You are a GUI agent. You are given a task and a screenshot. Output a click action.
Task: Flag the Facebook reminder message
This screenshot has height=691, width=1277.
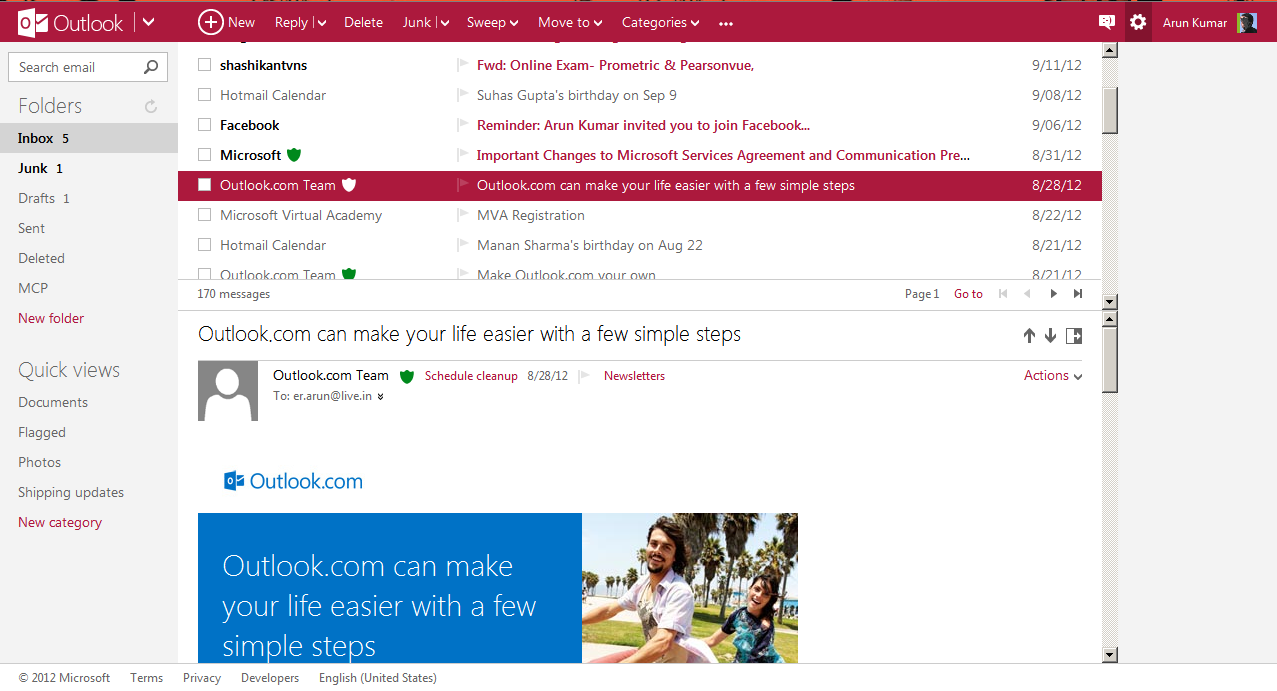tap(462, 125)
